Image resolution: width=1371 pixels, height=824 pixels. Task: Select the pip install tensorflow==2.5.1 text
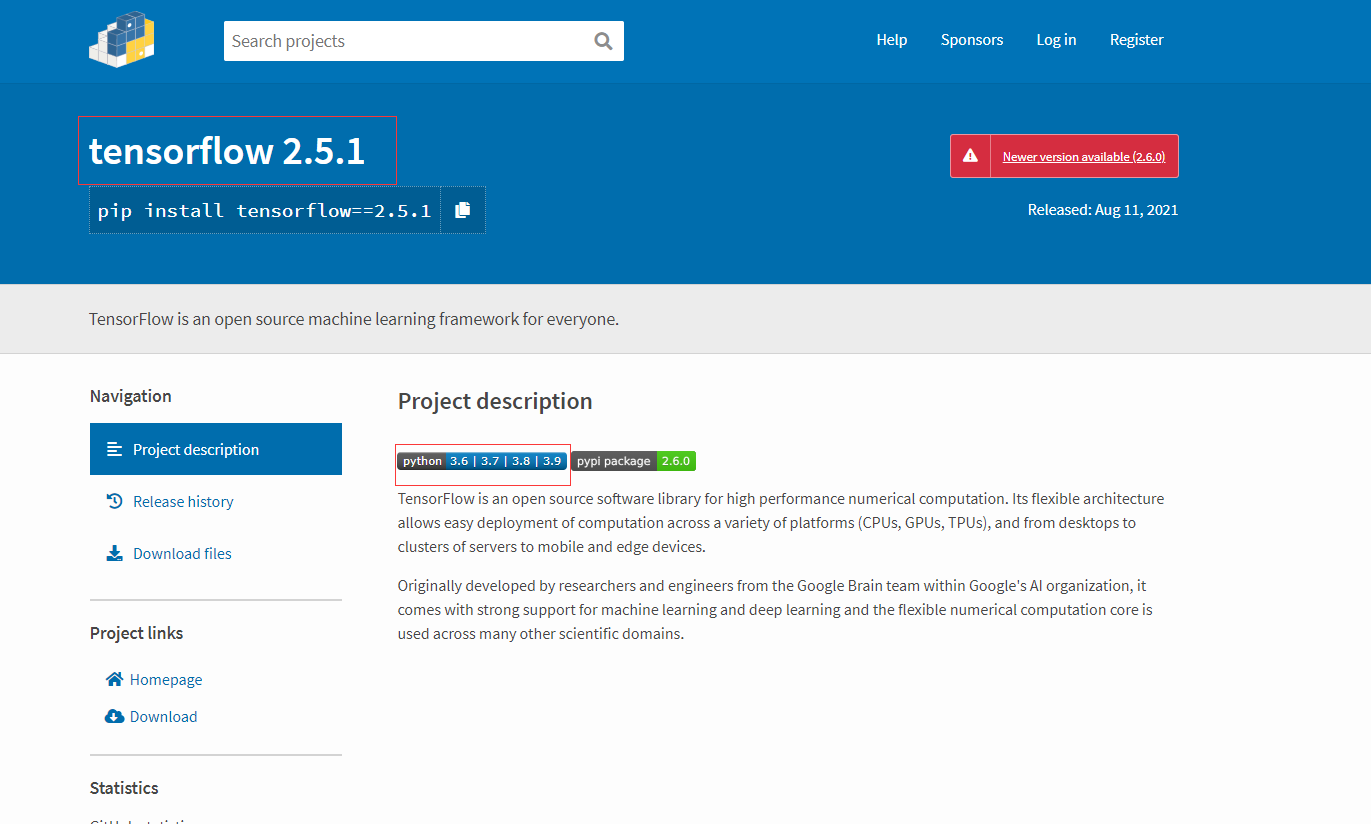265,210
